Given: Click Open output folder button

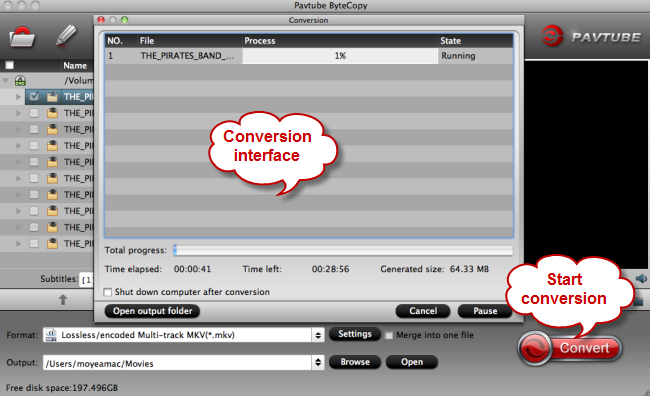Looking at the screenshot, I should pos(152,311).
